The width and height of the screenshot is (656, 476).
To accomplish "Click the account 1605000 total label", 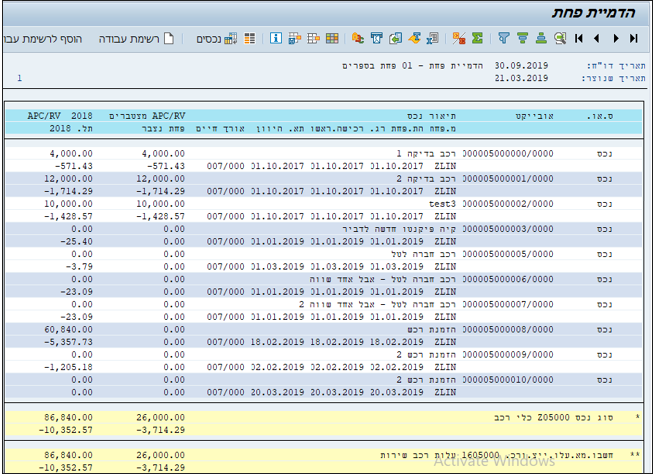I will pos(497,455).
